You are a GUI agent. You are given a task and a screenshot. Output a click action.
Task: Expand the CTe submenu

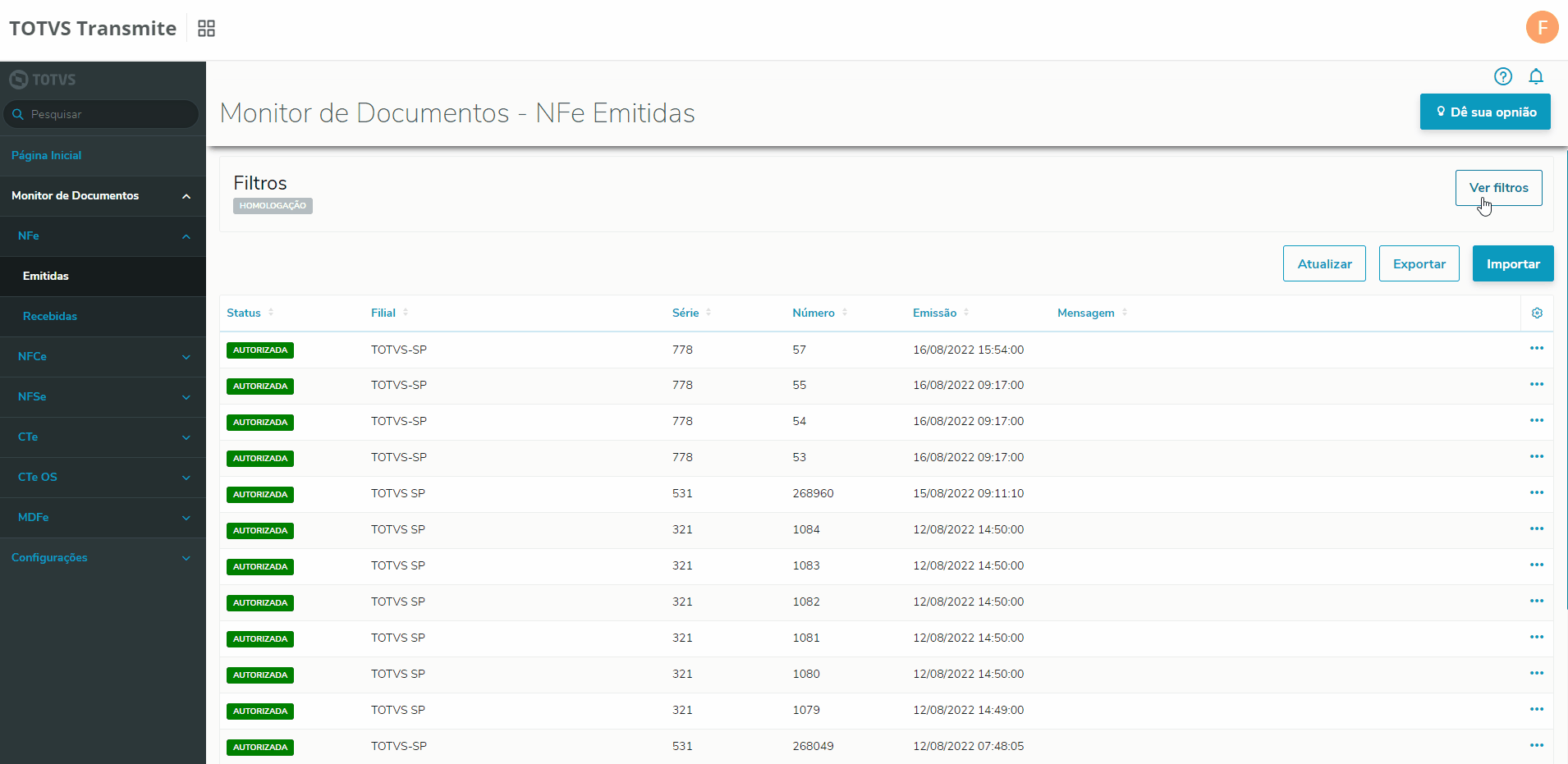coord(103,437)
